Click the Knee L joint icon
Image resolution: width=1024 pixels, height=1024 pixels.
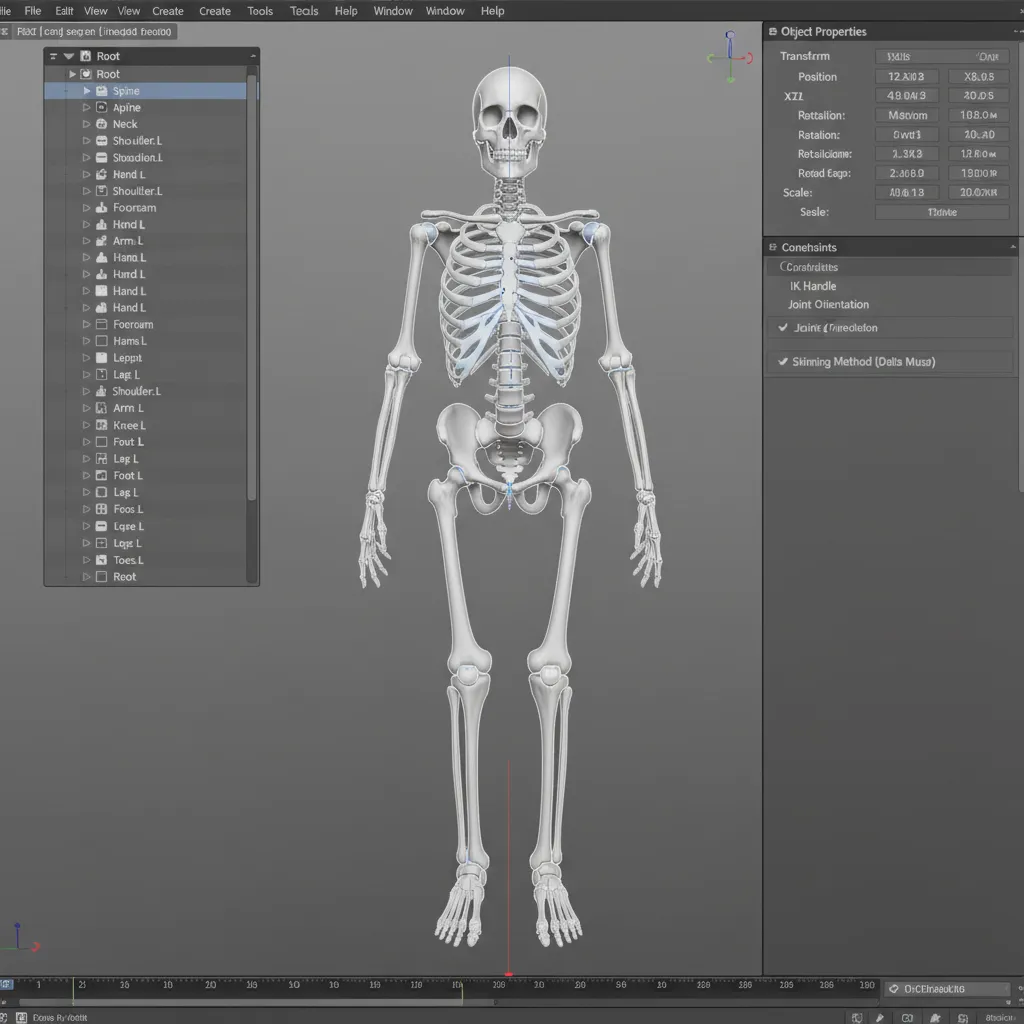pos(104,425)
